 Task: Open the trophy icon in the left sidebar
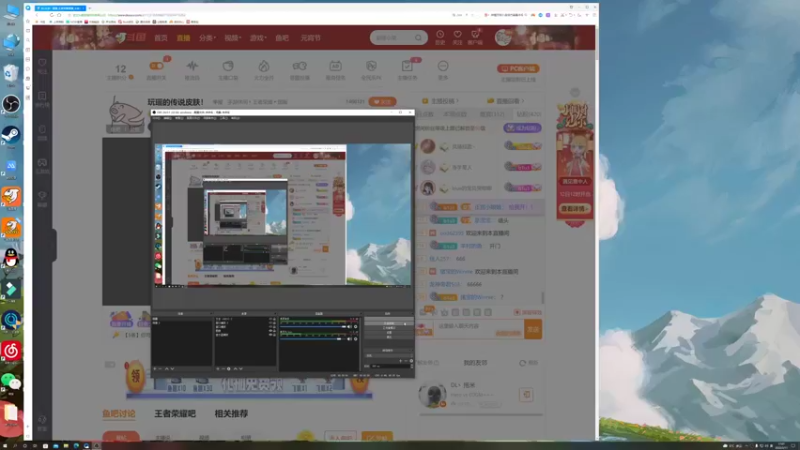click(x=42, y=196)
